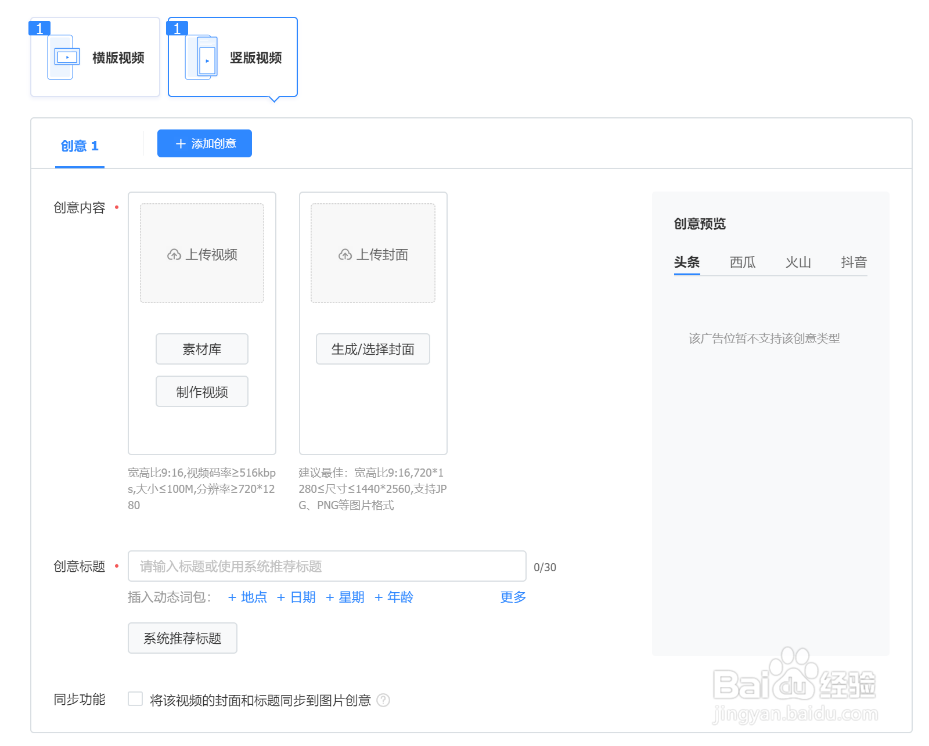
Task: Click the creative title input field
Action: 327,566
